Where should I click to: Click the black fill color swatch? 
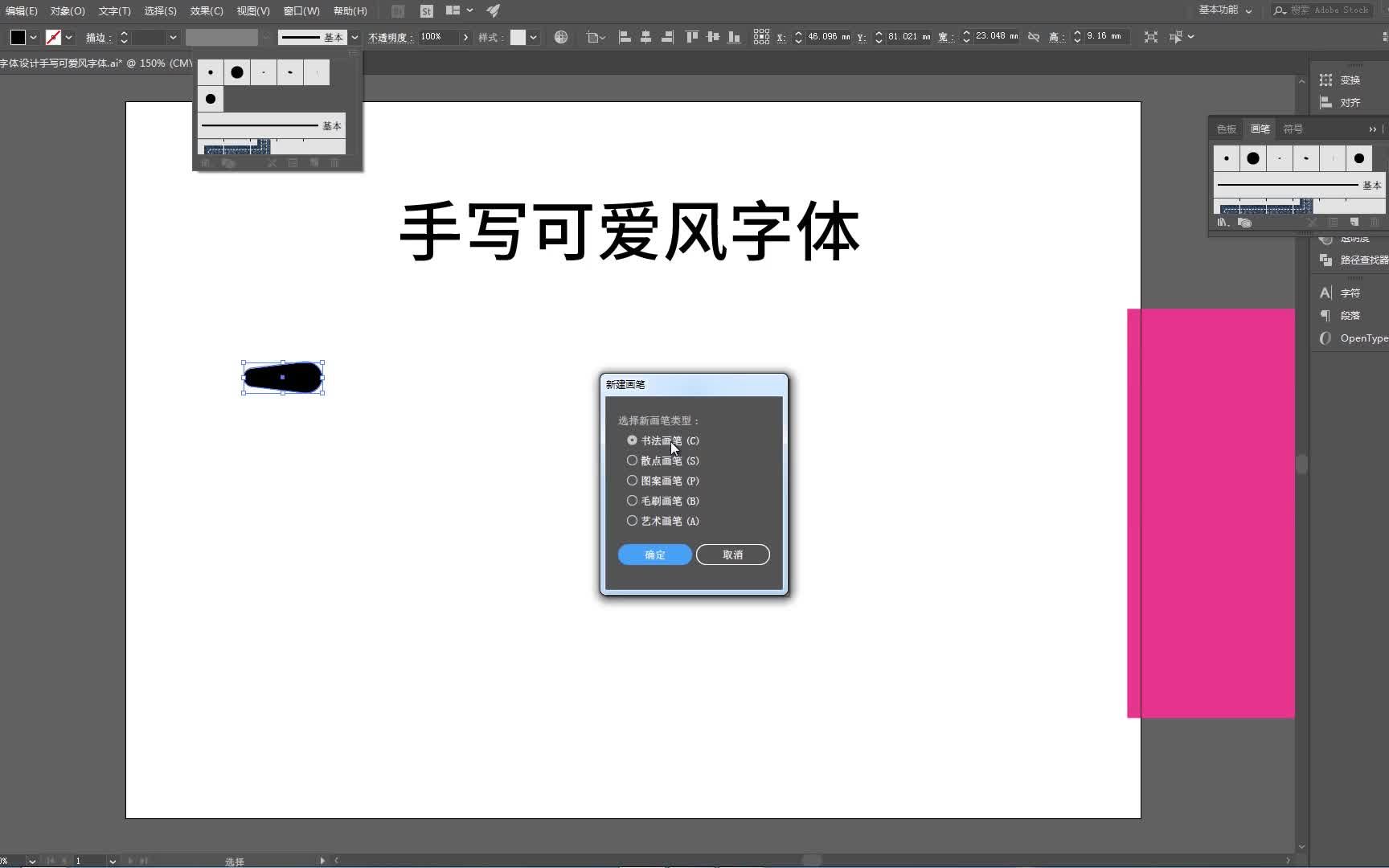(18, 37)
